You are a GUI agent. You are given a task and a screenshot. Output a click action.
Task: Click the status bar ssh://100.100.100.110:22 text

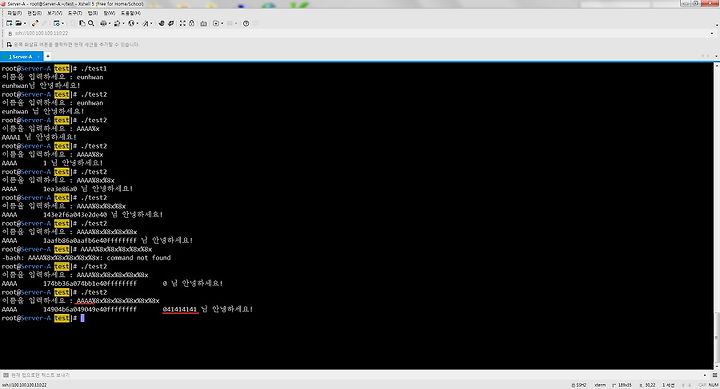[24, 385]
